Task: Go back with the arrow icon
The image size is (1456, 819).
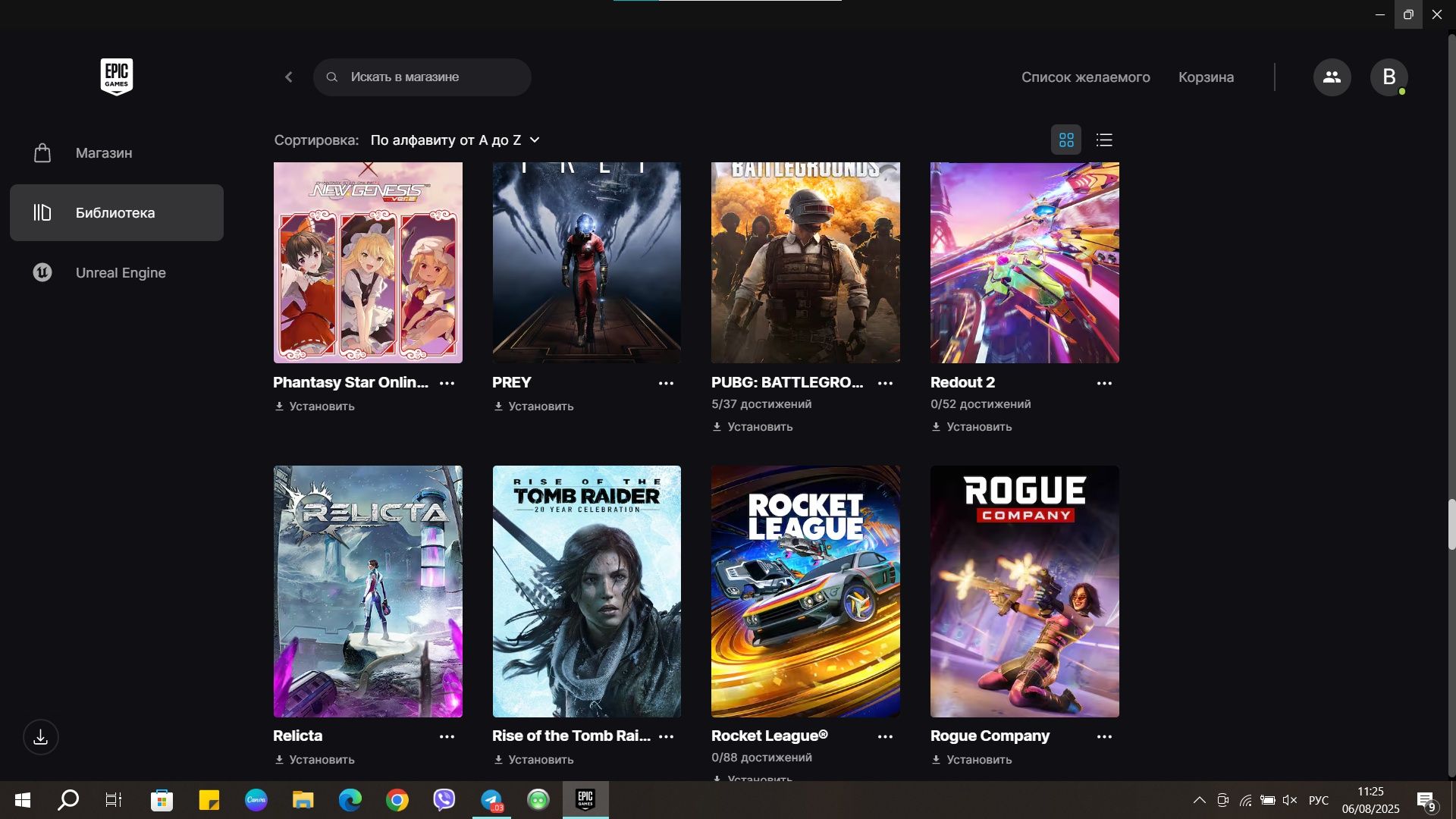Action: (x=289, y=77)
